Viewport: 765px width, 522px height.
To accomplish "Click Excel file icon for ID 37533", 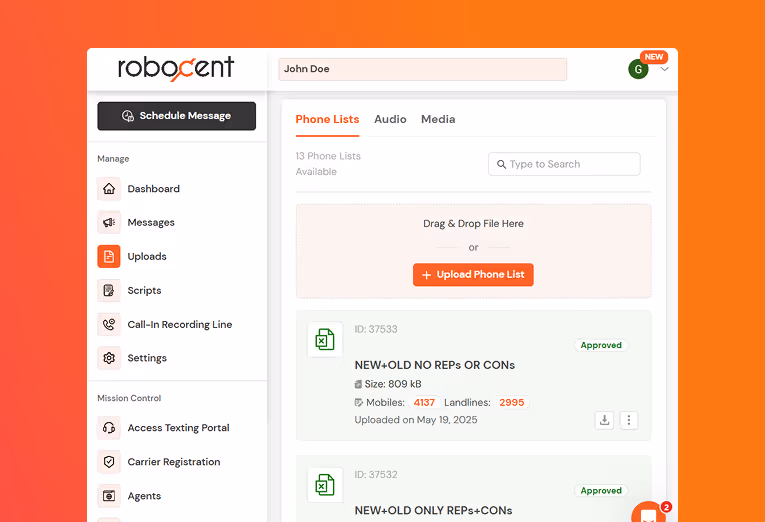I will (x=325, y=340).
